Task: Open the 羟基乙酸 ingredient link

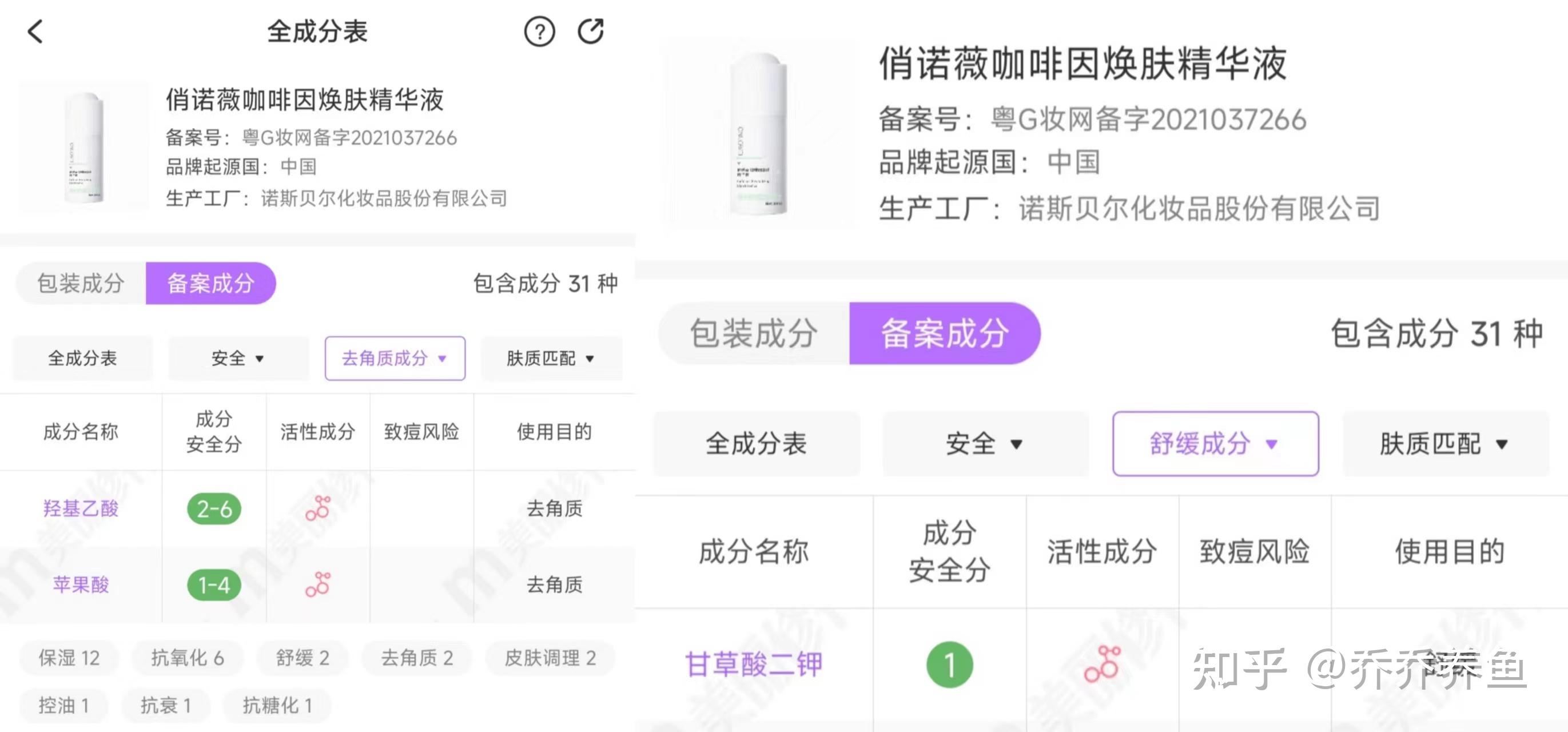Action: pyautogui.click(x=81, y=508)
